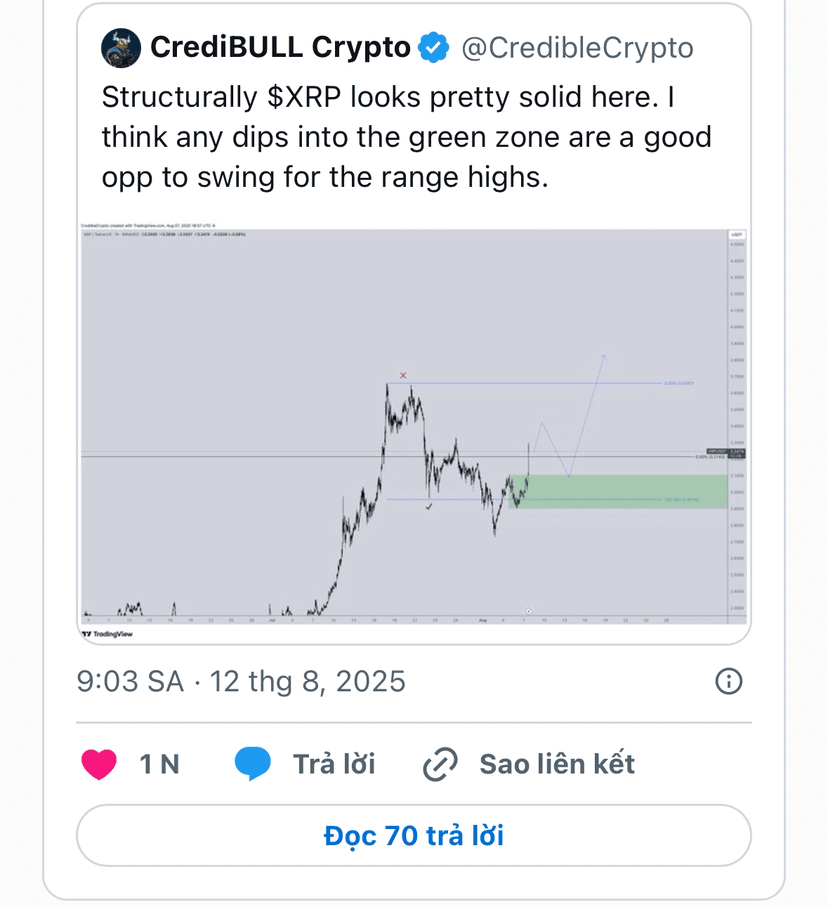The height and width of the screenshot is (907, 828).
Task: Open the CrediBULL Crypto display name
Action: [280, 47]
